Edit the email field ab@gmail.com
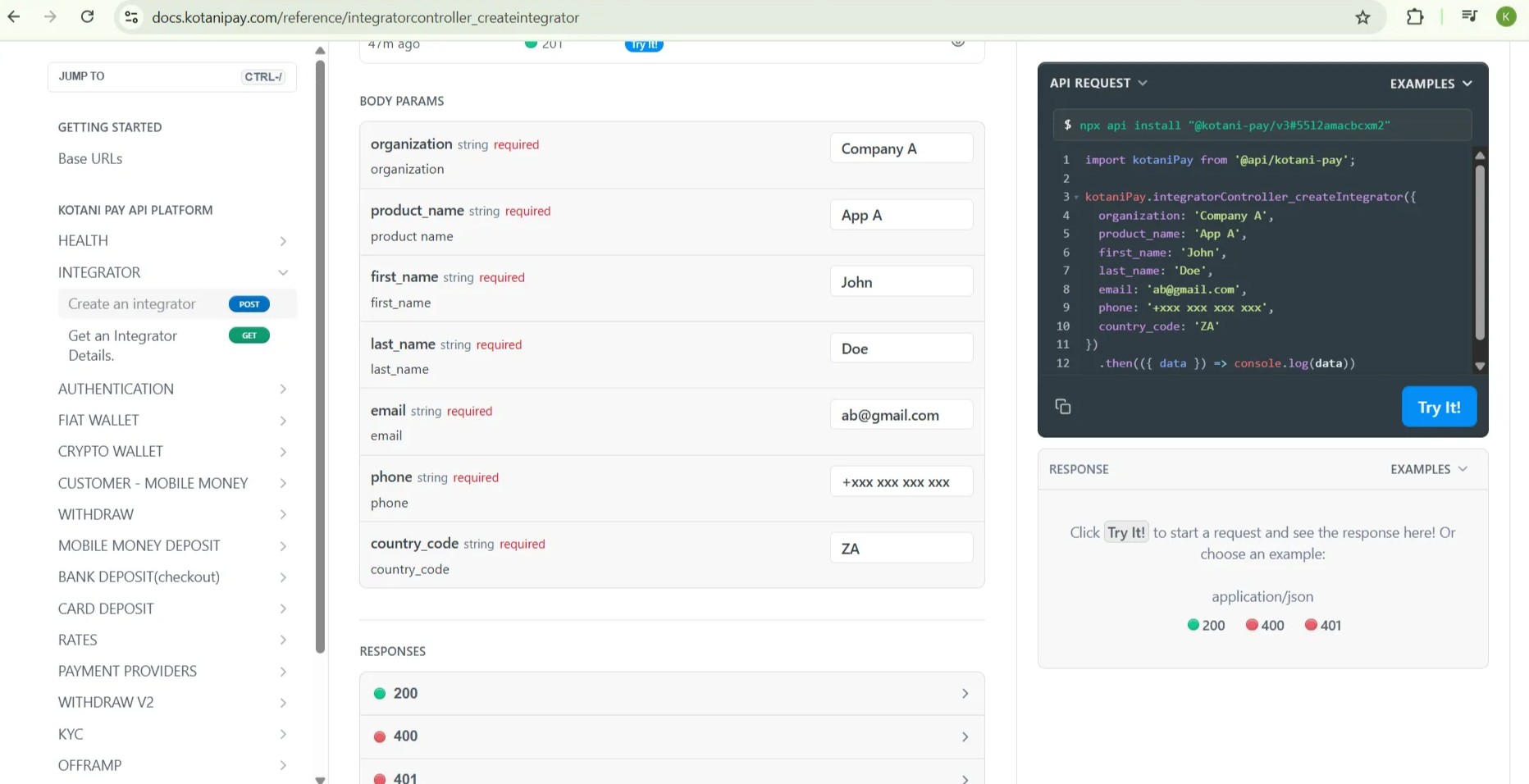This screenshot has width=1529, height=784. click(901, 415)
